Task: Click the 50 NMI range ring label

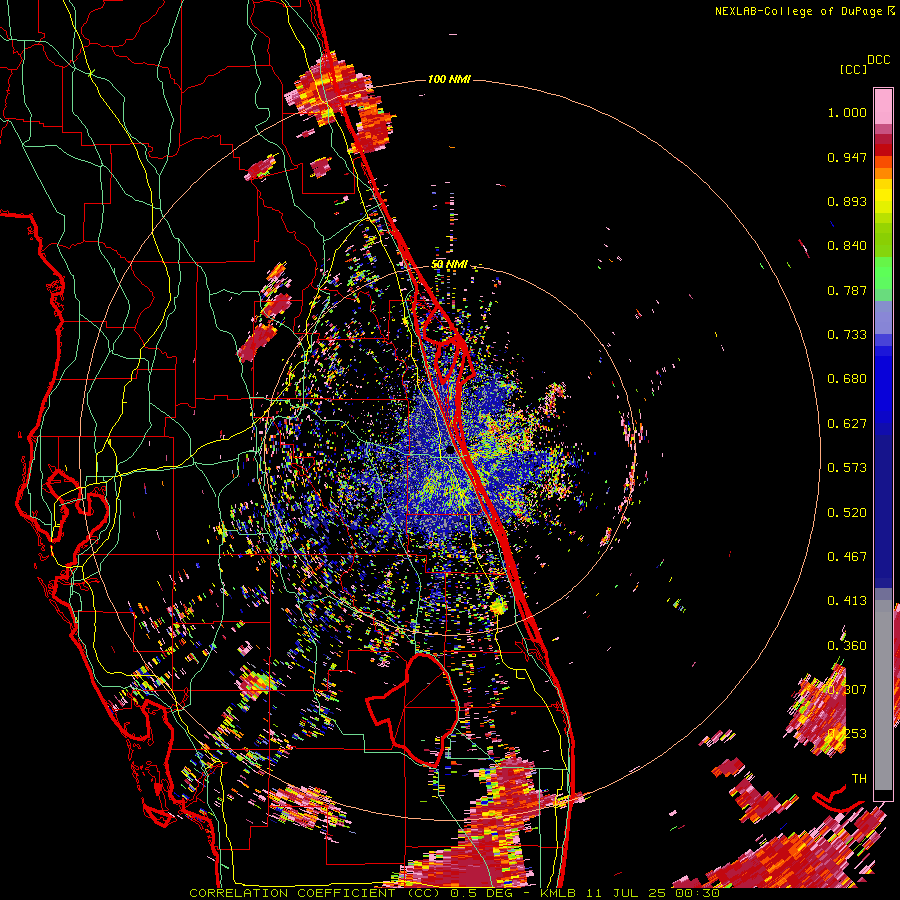Action: pyautogui.click(x=449, y=264)
